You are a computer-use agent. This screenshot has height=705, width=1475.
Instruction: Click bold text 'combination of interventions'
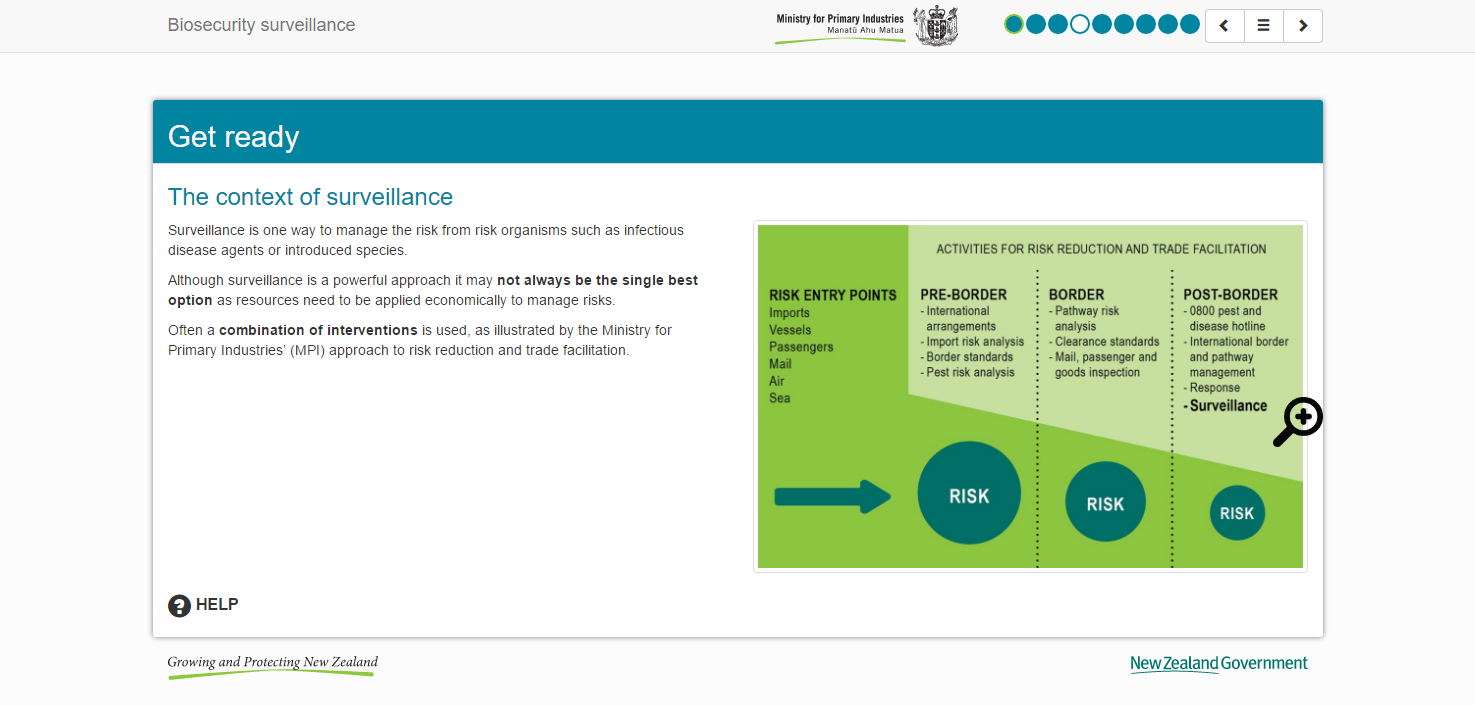[318, 330]
